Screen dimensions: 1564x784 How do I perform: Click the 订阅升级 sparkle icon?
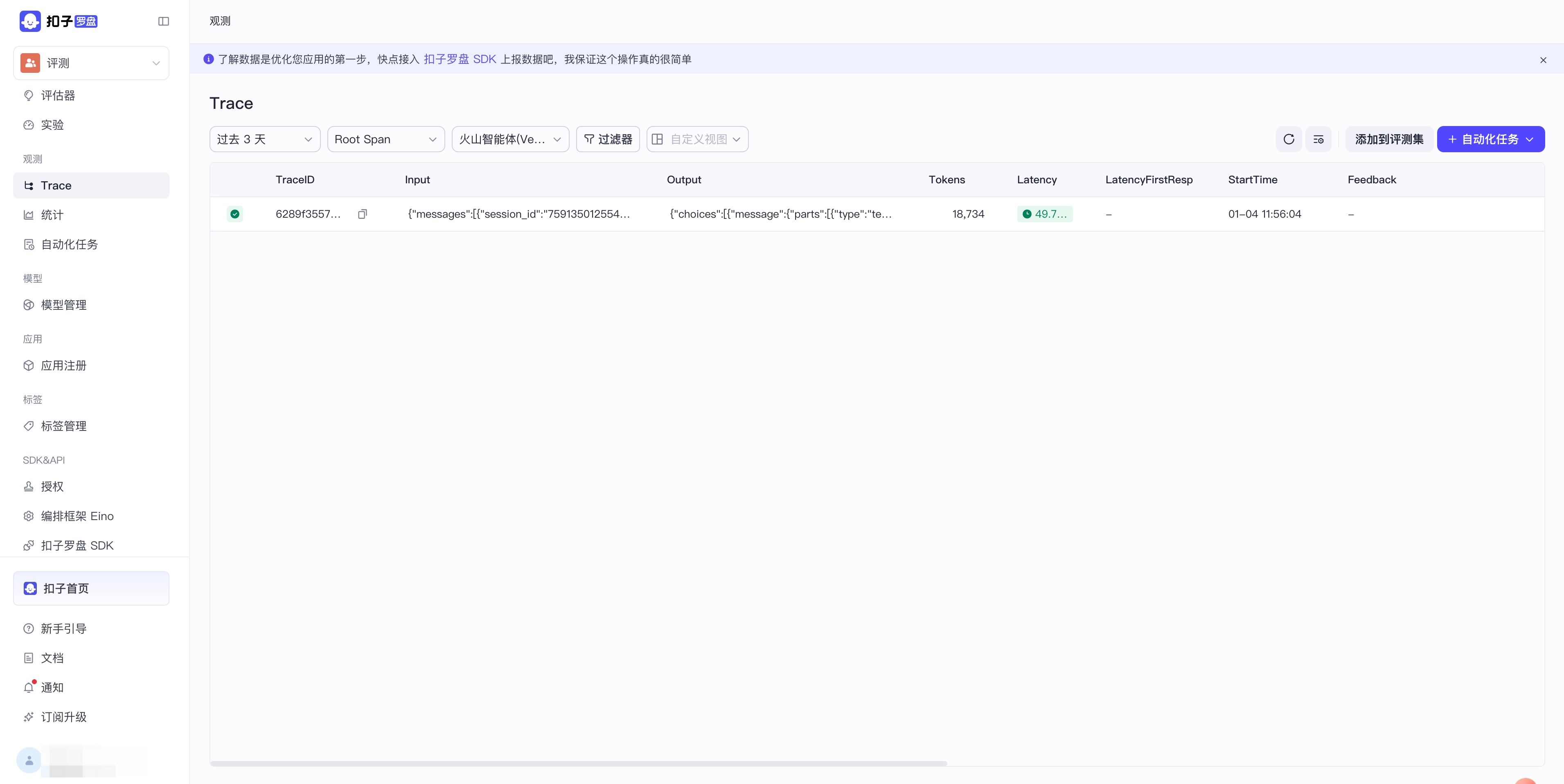pos(29,717)
